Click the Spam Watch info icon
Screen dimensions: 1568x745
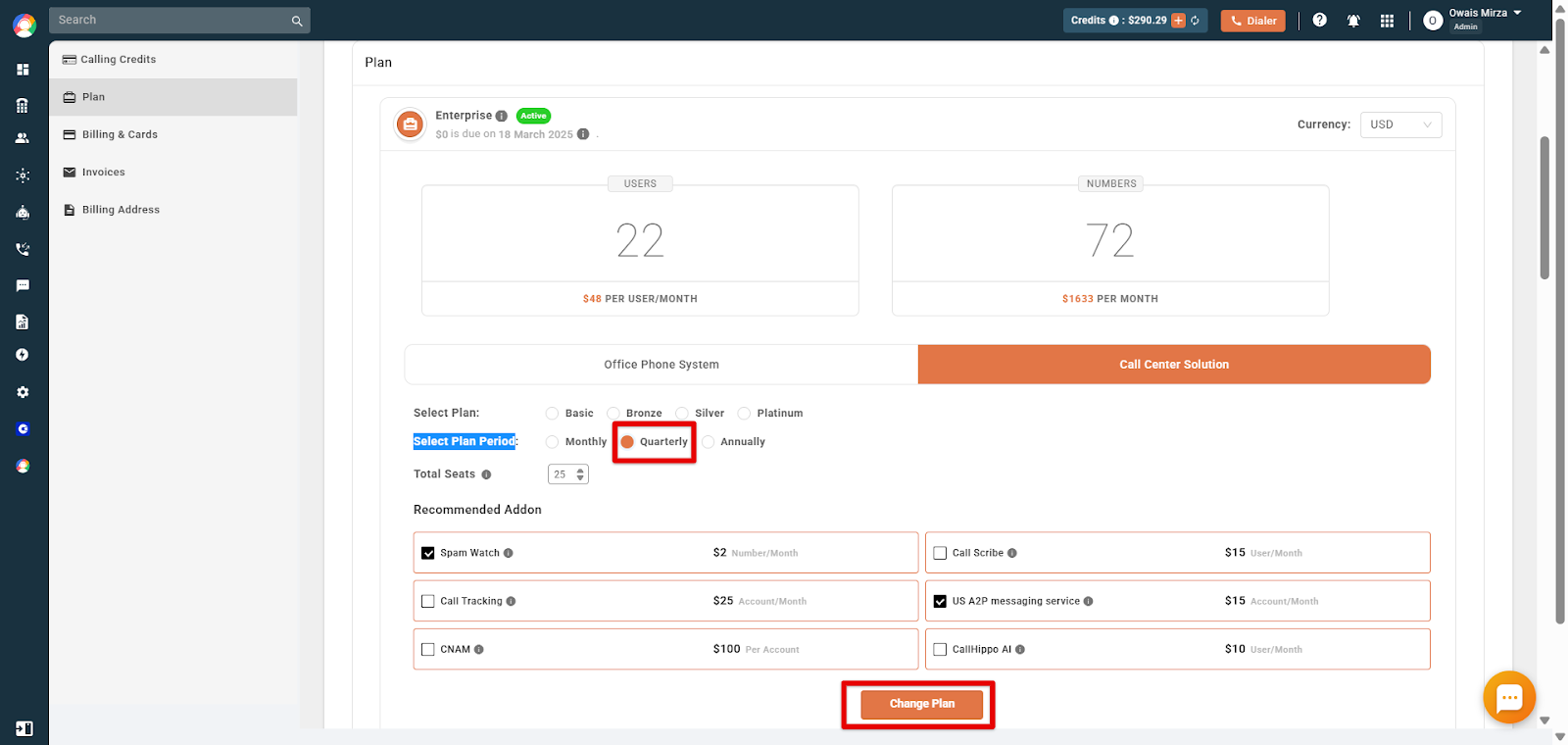tap(509, 553)
